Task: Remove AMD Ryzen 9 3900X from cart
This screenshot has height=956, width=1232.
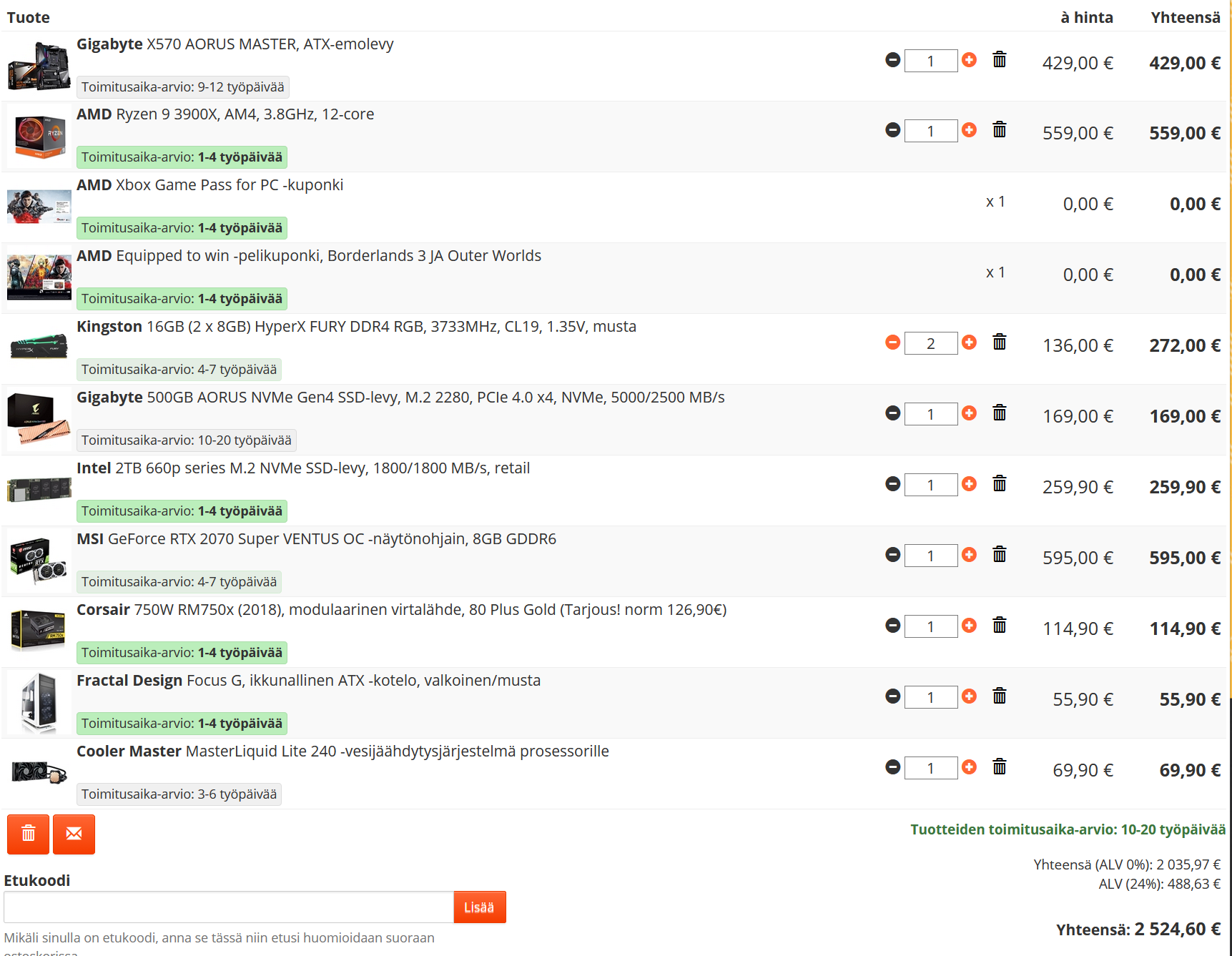Action: point(999,129)
